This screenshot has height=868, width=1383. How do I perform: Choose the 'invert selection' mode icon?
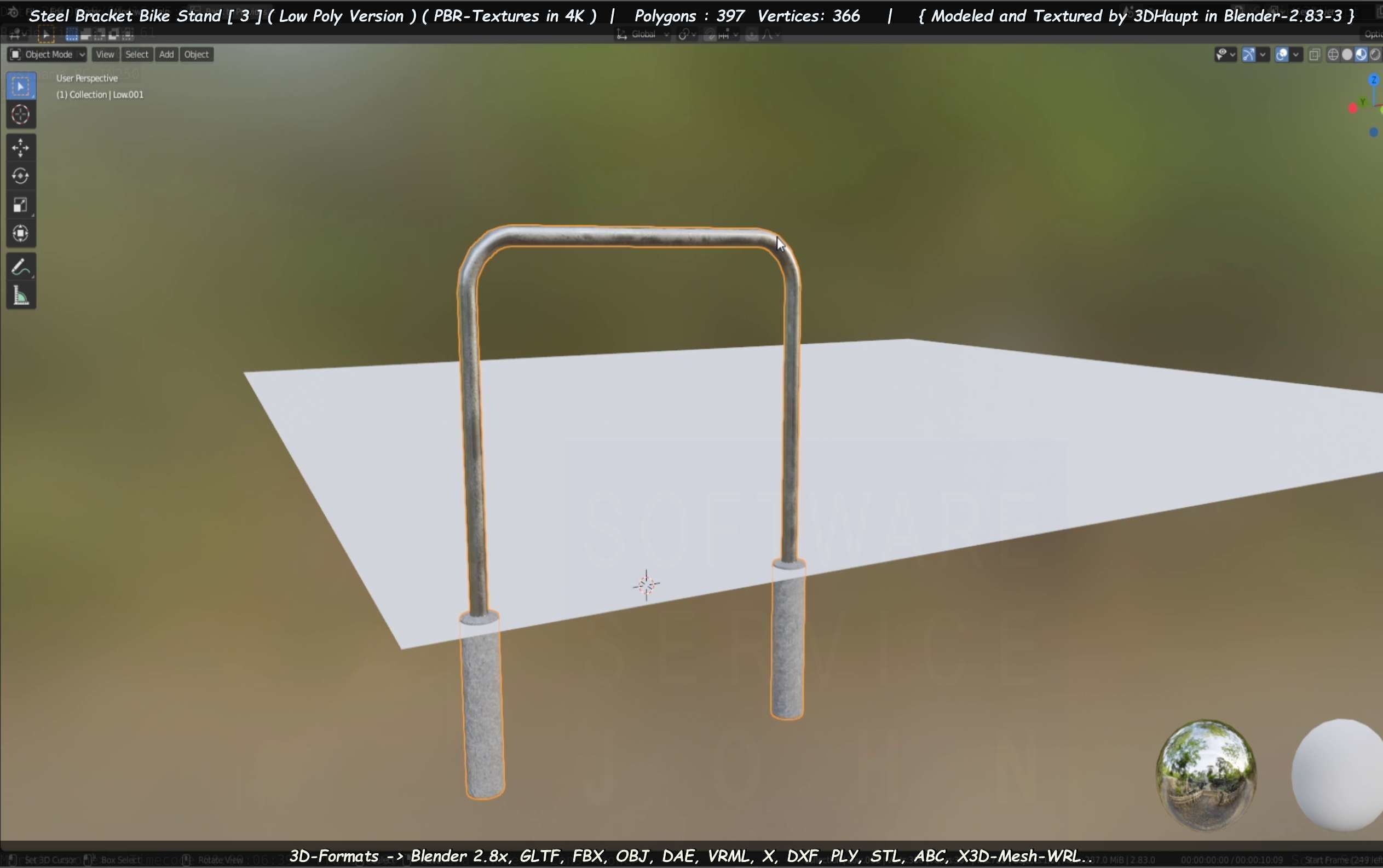(x=113, y=35)
